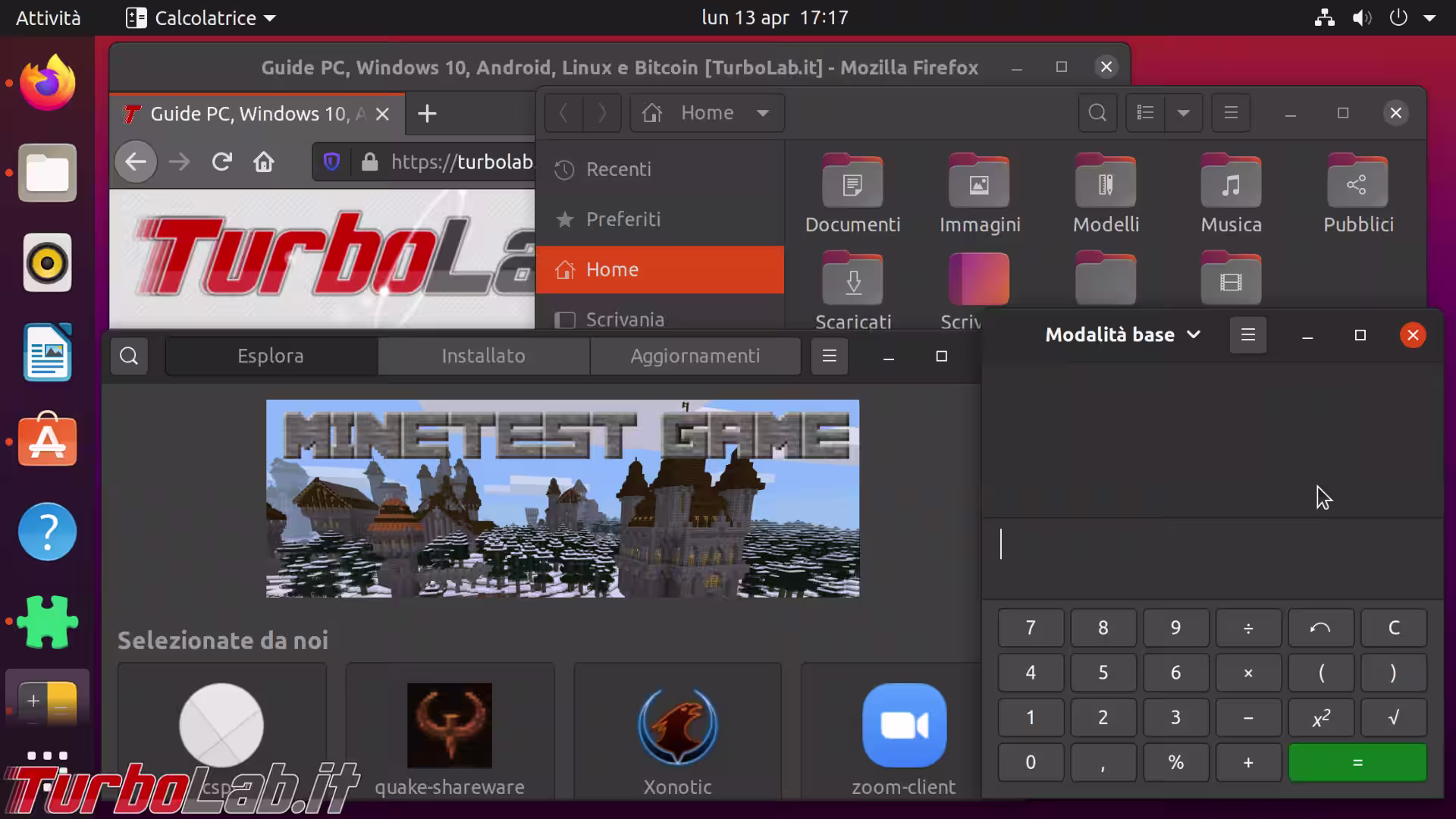Viewport: 1456px width, 819px height.
Task: Open the green puzzle Extensions icon
Action: click(48, 621)
